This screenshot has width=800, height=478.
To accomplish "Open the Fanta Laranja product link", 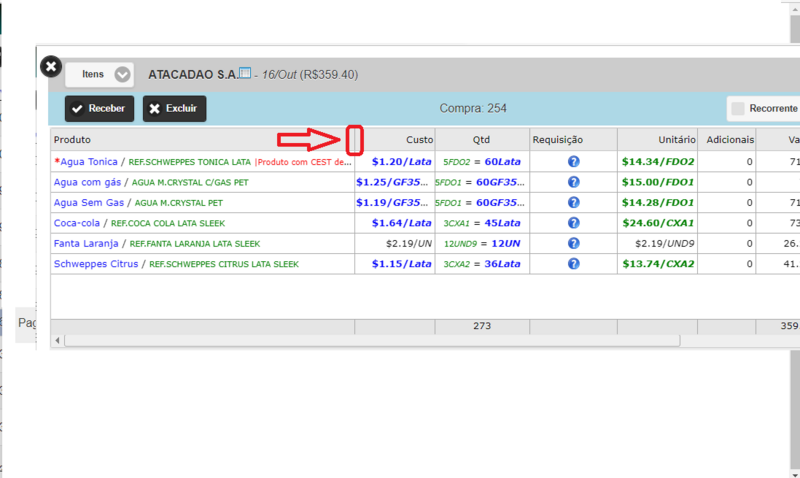I will pos(86,243).
